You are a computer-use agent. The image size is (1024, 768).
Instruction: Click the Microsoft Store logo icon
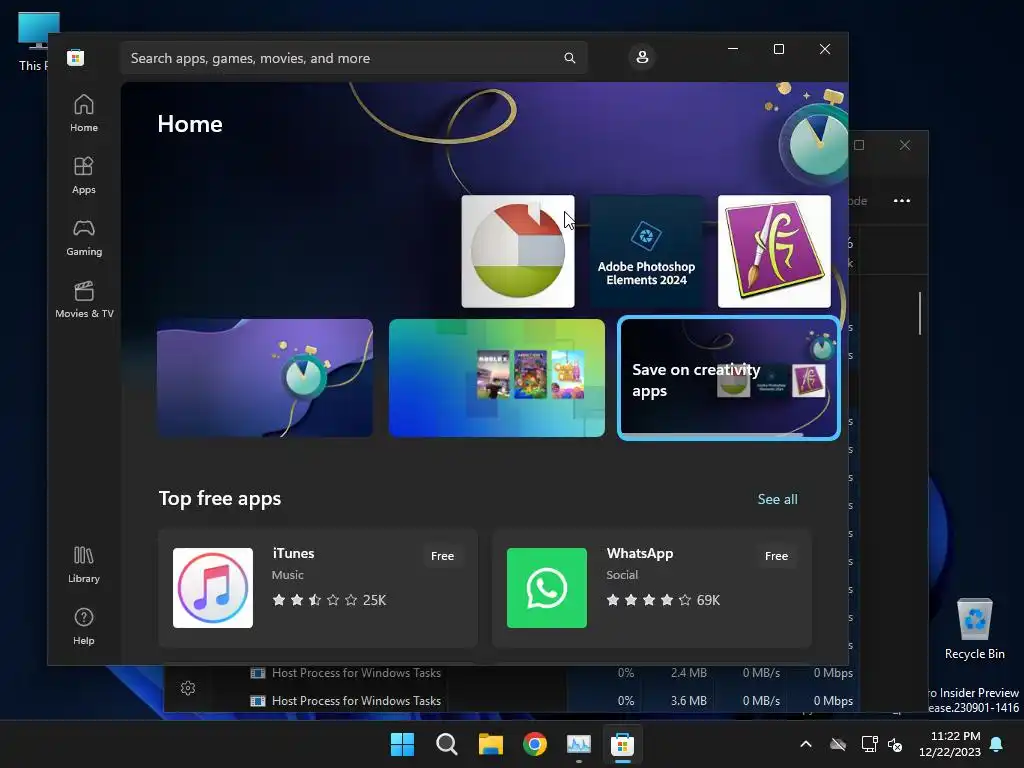click(x=75, y=57)
